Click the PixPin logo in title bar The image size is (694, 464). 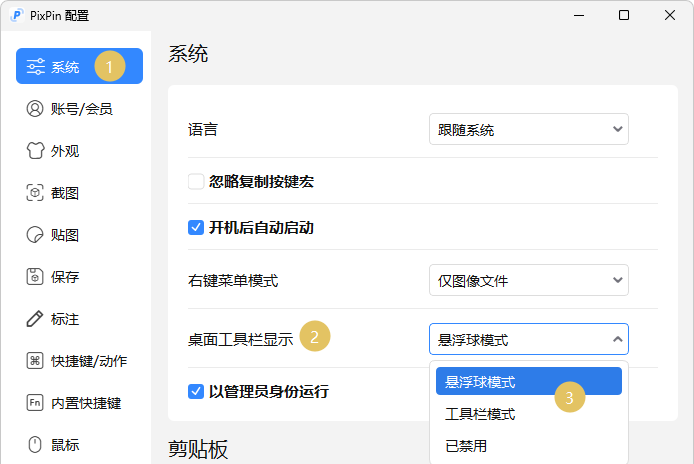[x=16, y=15]
